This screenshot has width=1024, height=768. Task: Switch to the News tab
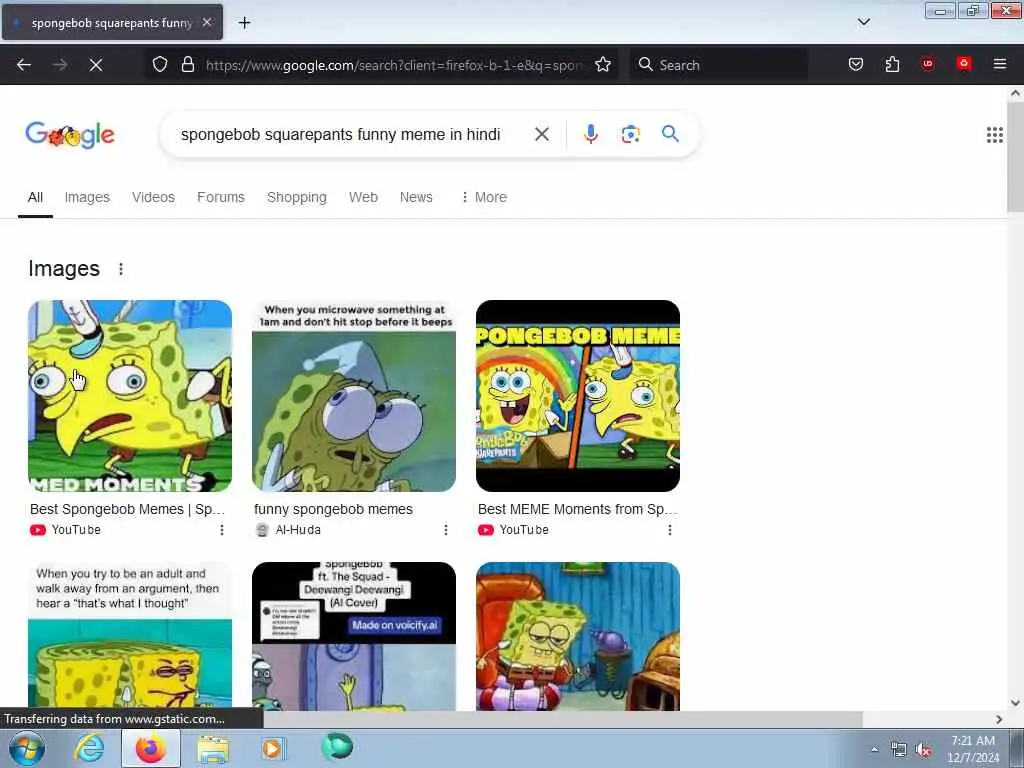coord(416,197)
